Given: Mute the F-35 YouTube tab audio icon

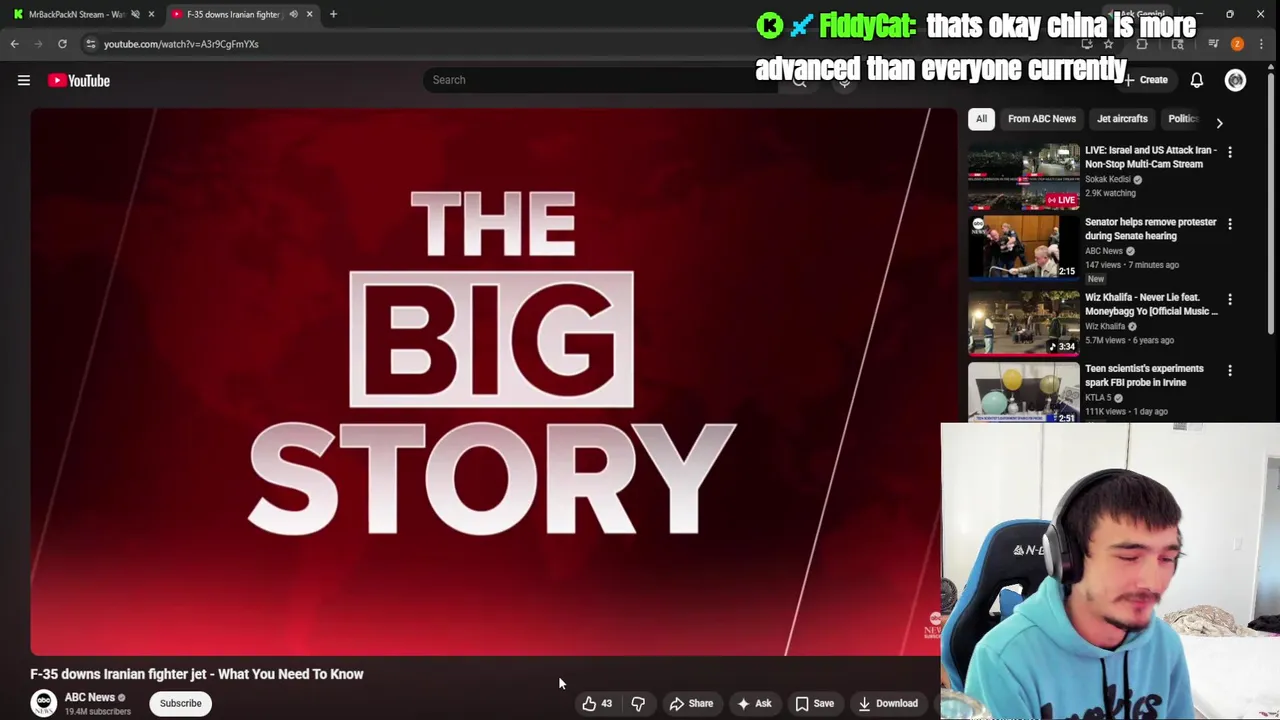Looking at the screenshot, I should [293, 14].
